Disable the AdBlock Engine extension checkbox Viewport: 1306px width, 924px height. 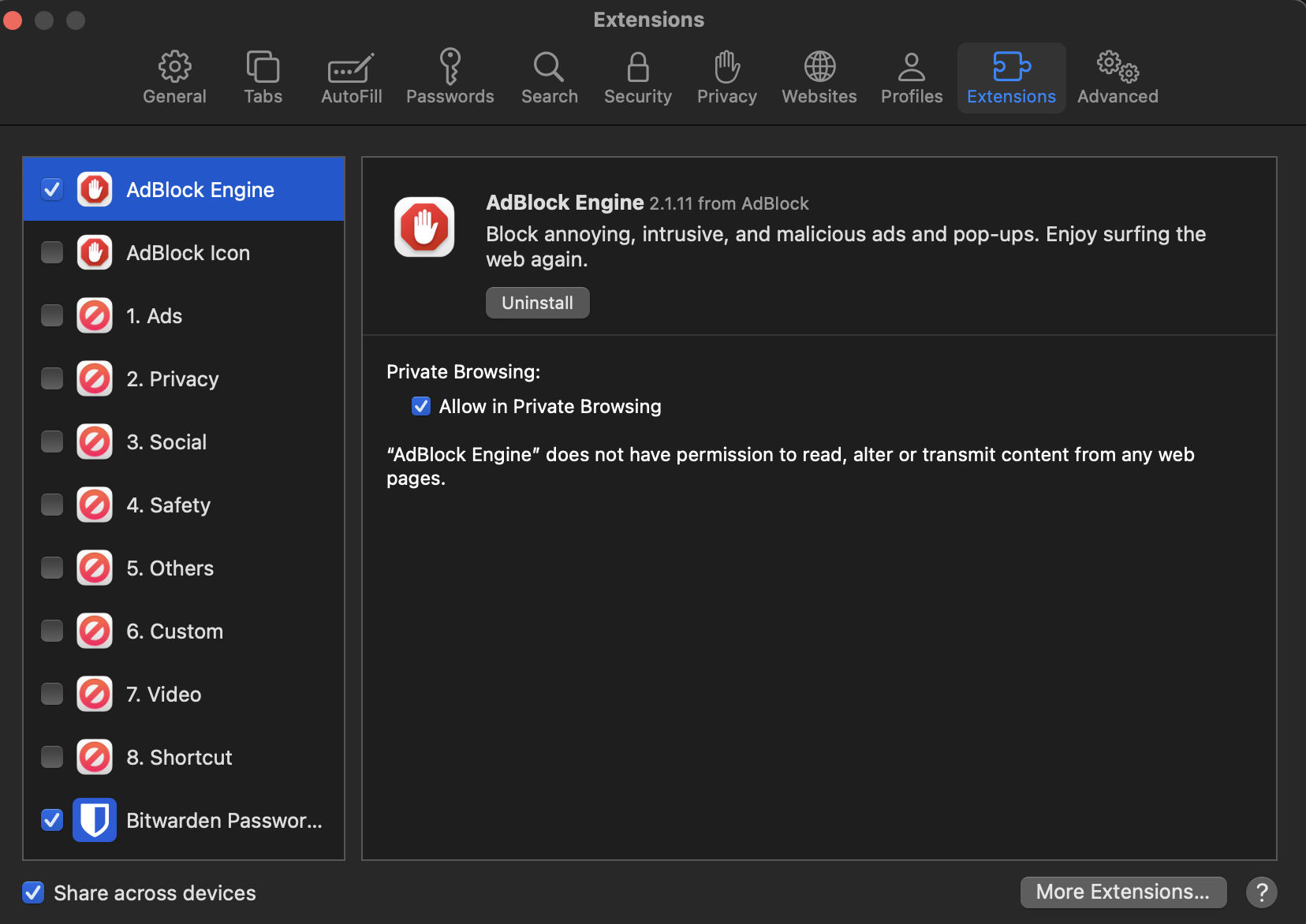pyautogui.click(x=52, y=189)
